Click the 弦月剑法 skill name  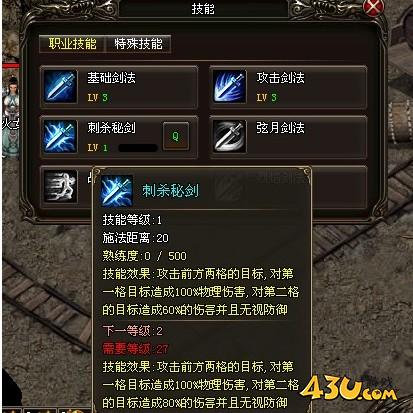point(280,128)
